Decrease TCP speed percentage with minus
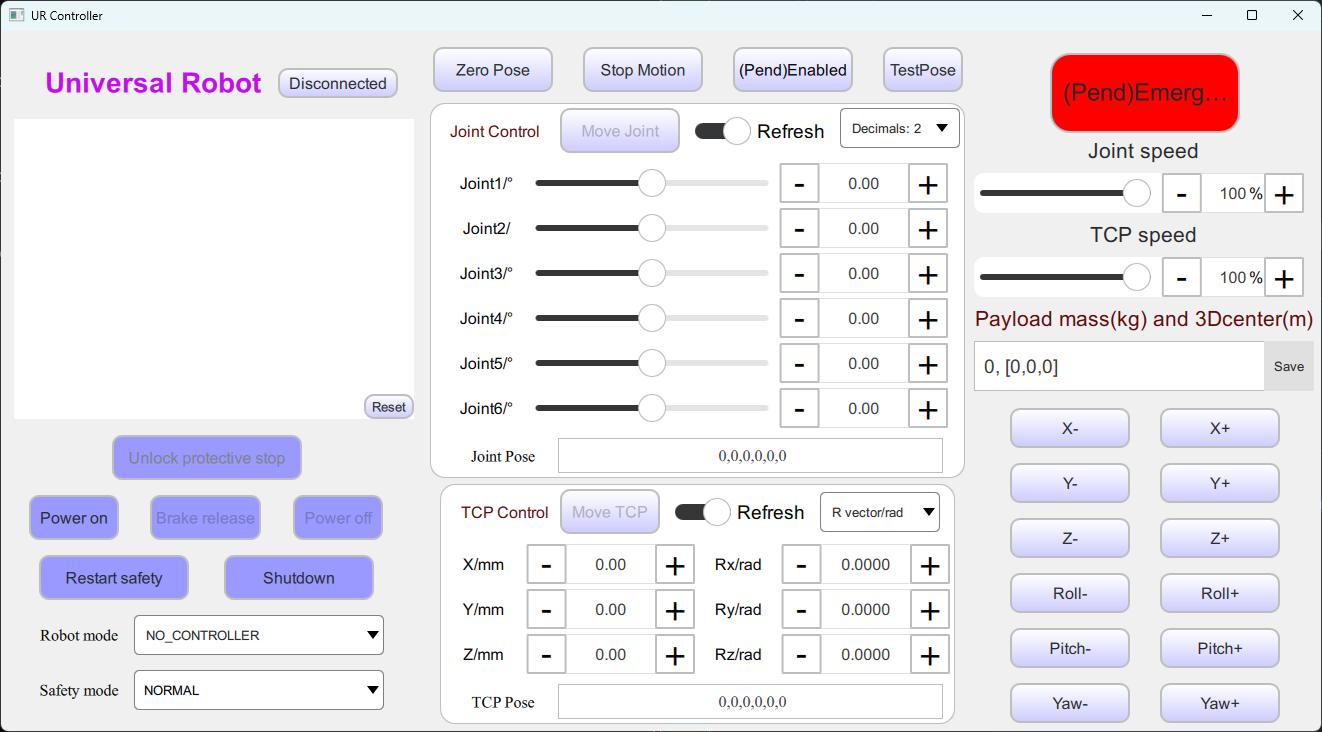Image resolution: width=1322 pixels, height=732 pixels. click(1181, 277)
